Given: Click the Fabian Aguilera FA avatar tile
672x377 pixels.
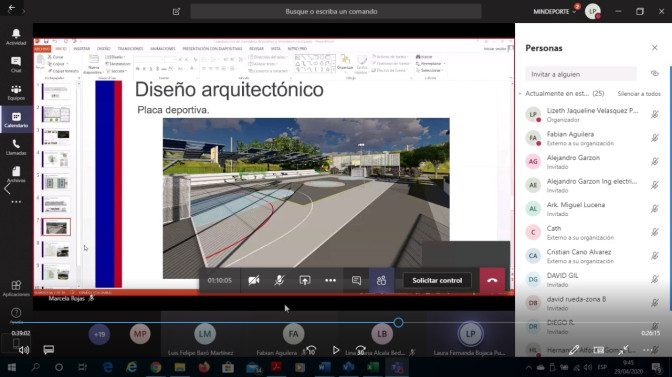Looking at the screenshot, I should [x=294, y=334].
